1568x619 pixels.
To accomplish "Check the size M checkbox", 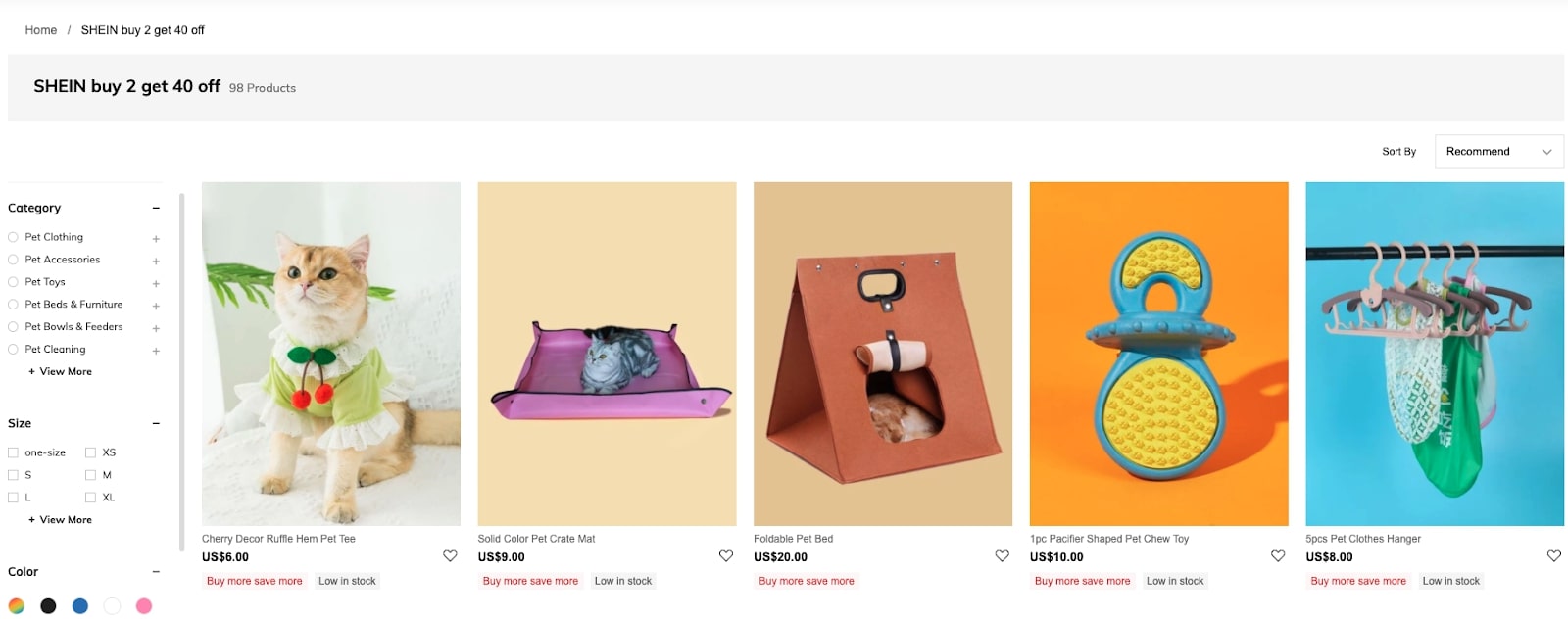I will [x=90, y=474].
